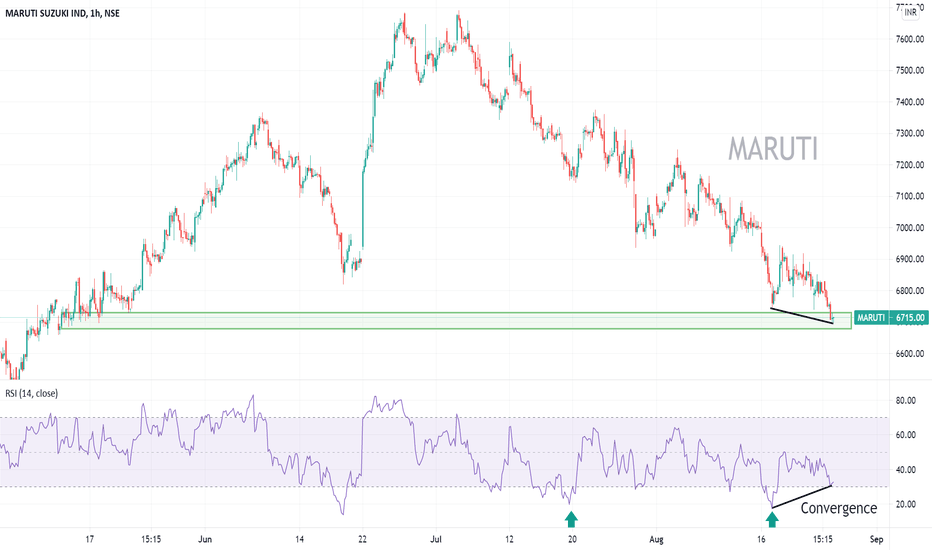Select the Convergence text annotation
Viewport: 932px width, 550px height.
tap(838, 508)
